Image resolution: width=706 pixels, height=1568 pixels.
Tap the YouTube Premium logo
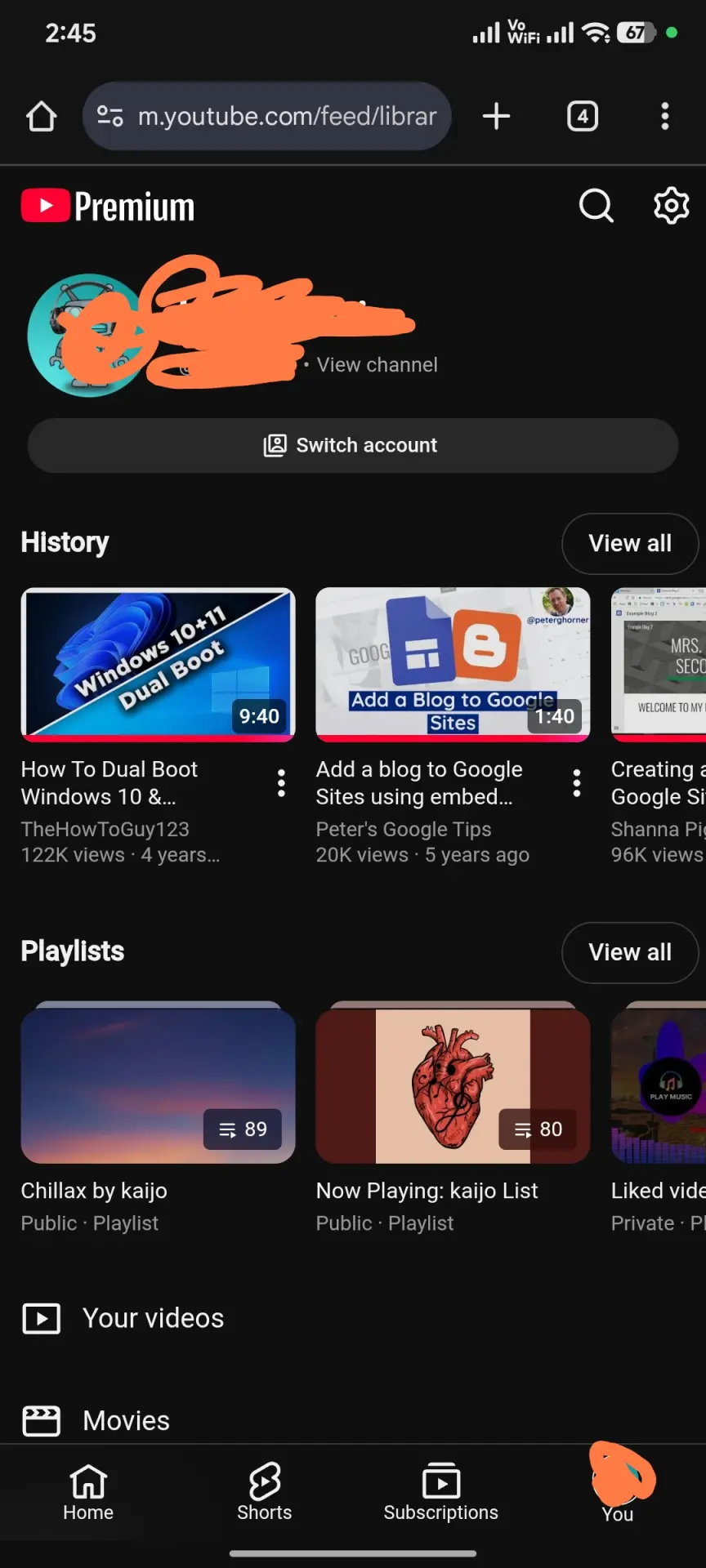point(108,206)
